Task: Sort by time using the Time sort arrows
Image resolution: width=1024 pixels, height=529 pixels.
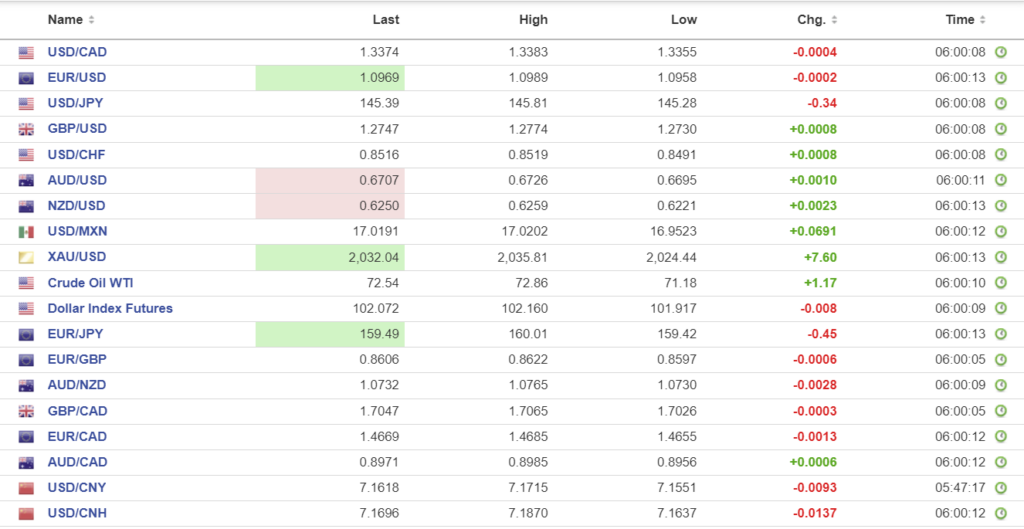Action: click(983, 20)
